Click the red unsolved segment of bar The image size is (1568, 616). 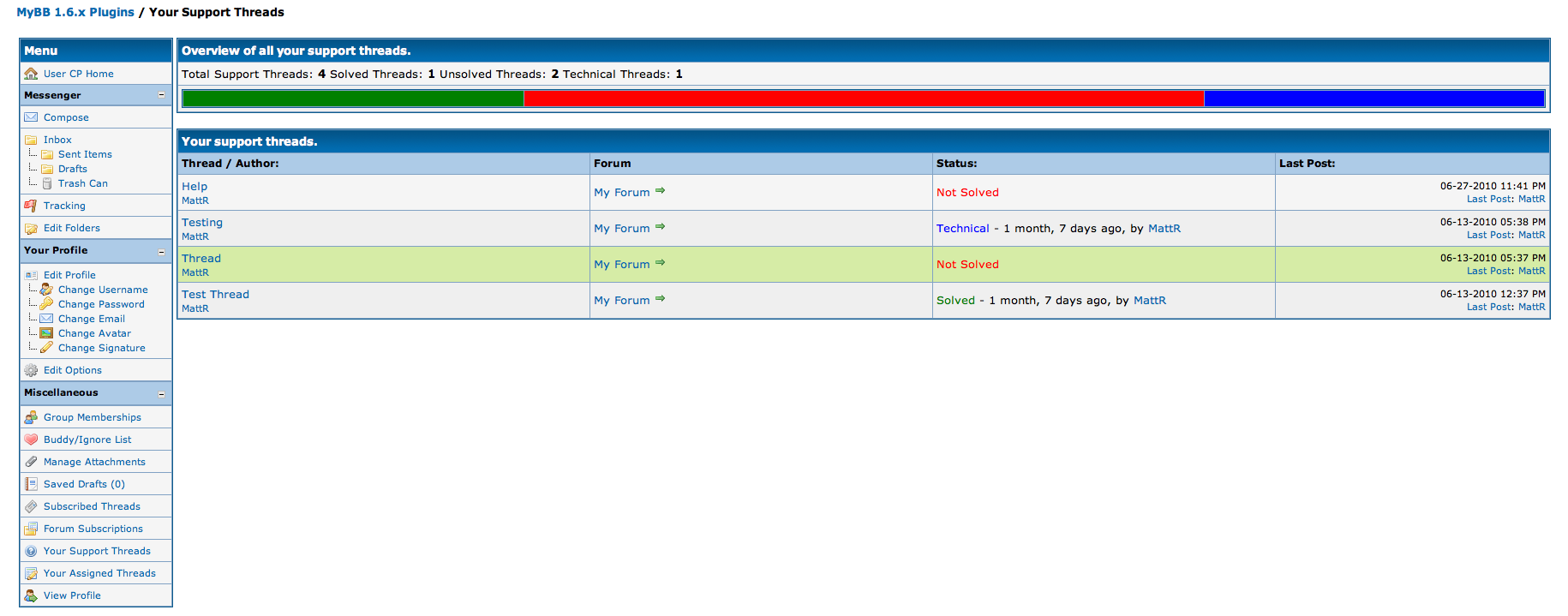pyautogui.click(x=863, y=99)
